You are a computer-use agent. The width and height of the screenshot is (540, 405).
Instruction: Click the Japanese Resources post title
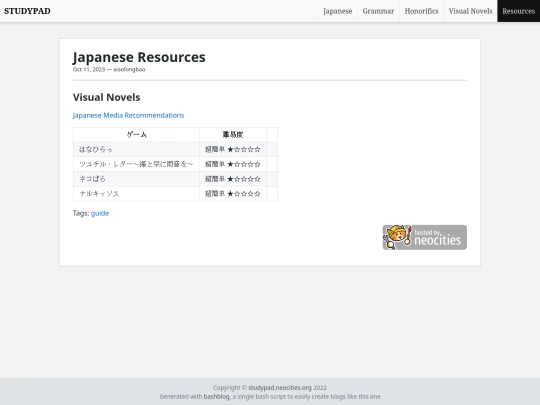coord(139,57)
